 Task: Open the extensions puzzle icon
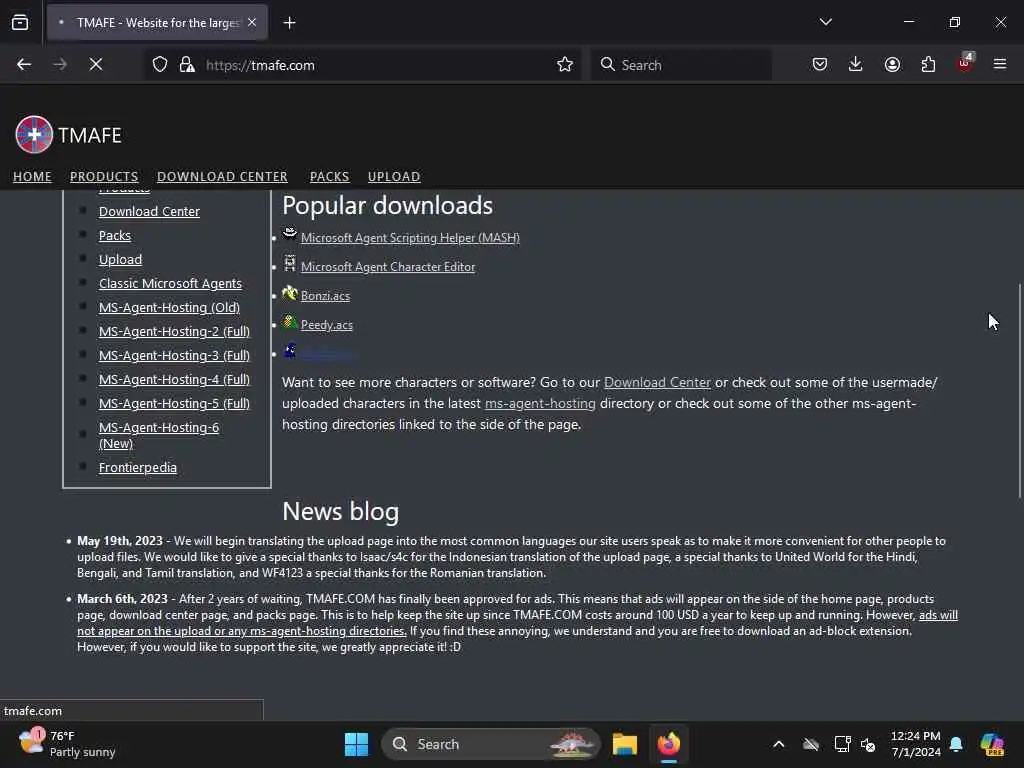(928, 64)
